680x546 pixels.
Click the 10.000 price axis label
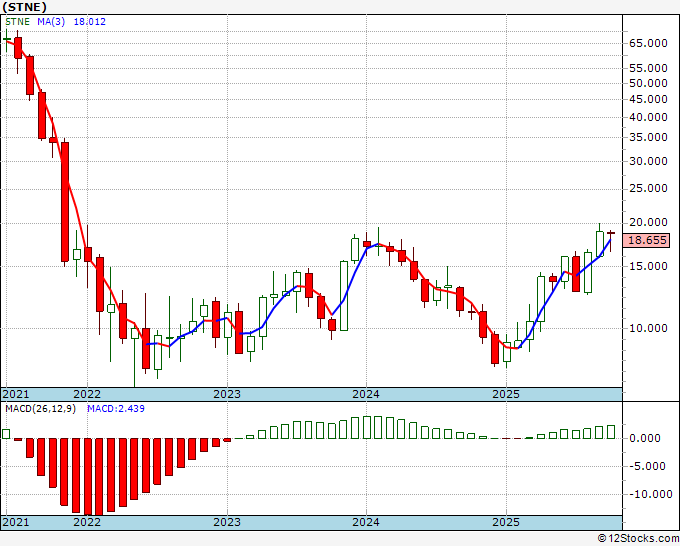pyautogui.click(x=648, y=328)
